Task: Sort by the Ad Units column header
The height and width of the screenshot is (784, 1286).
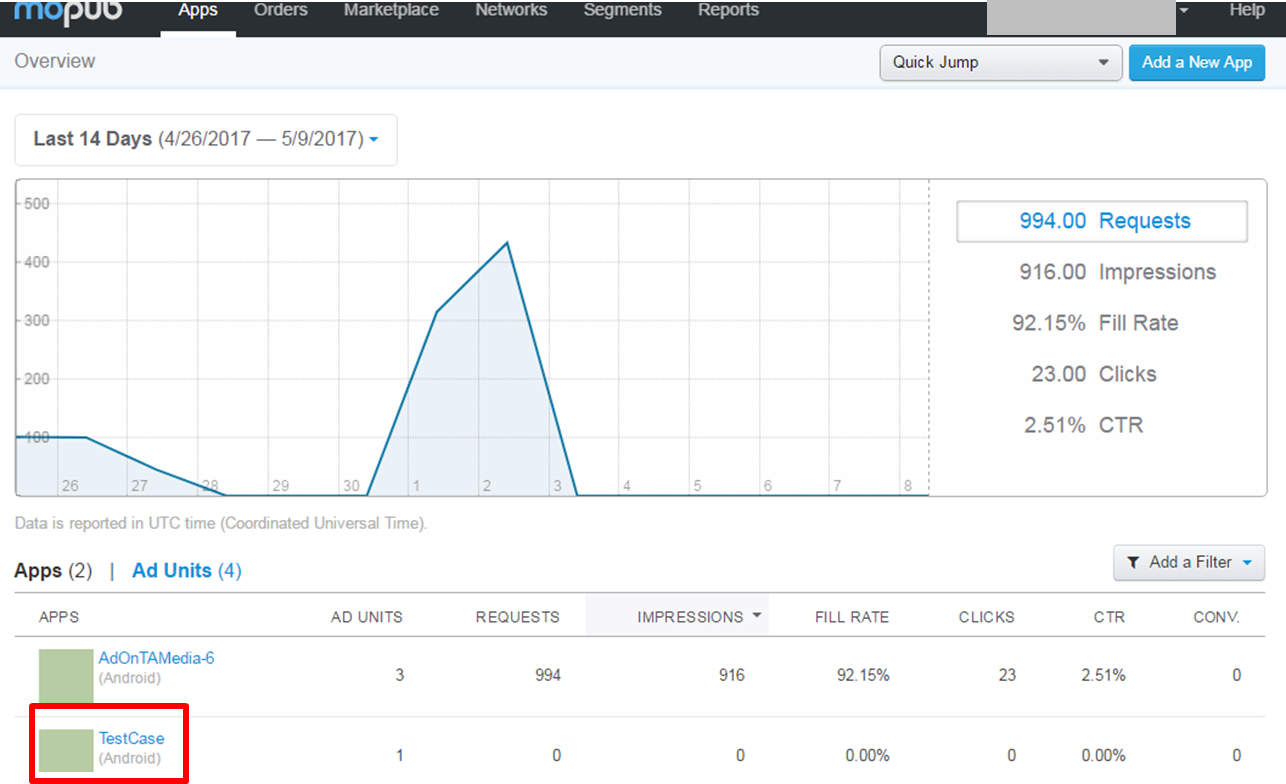Action: pos(367,617)
